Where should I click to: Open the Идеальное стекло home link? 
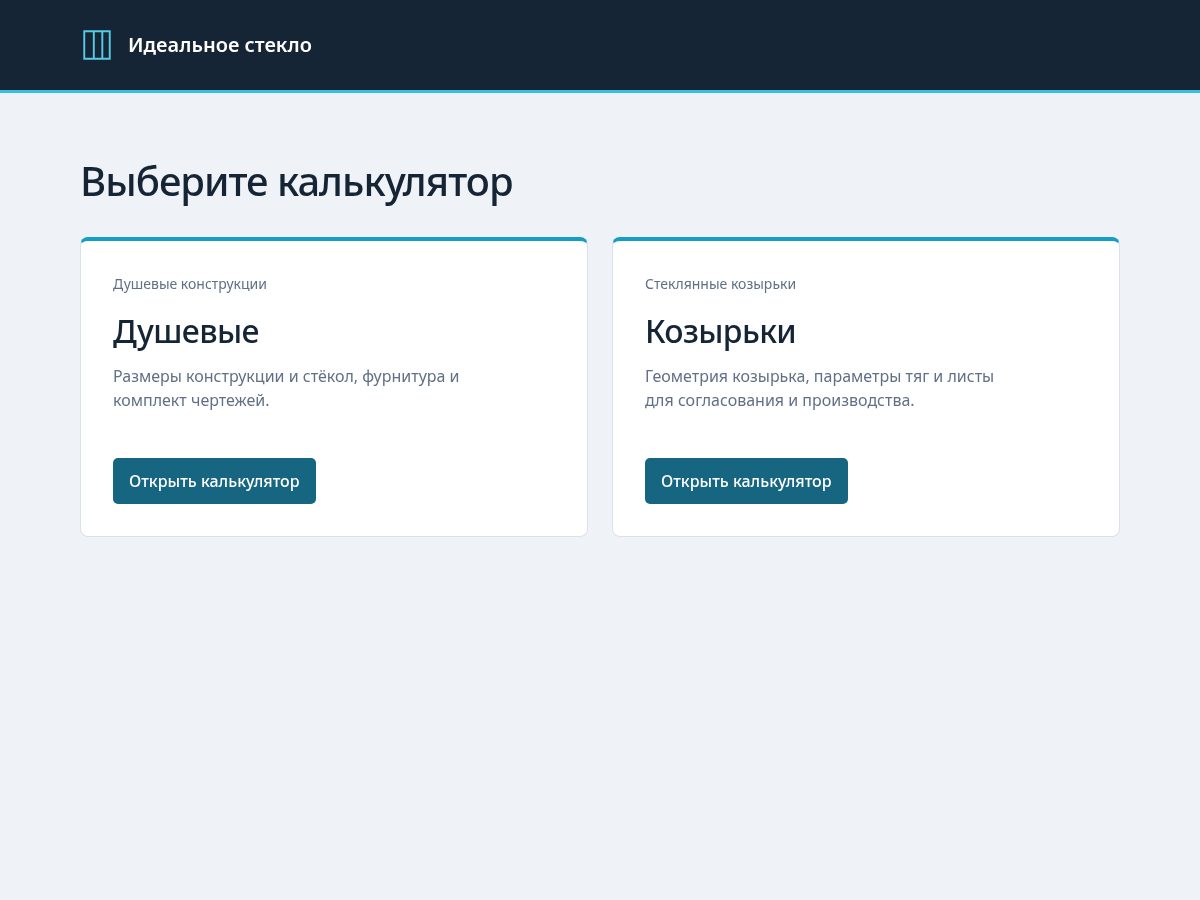pos(196,45)
